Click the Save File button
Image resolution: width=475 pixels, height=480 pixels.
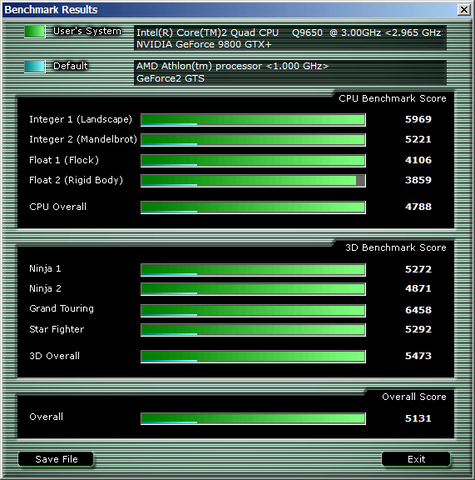tap(56, 459)
